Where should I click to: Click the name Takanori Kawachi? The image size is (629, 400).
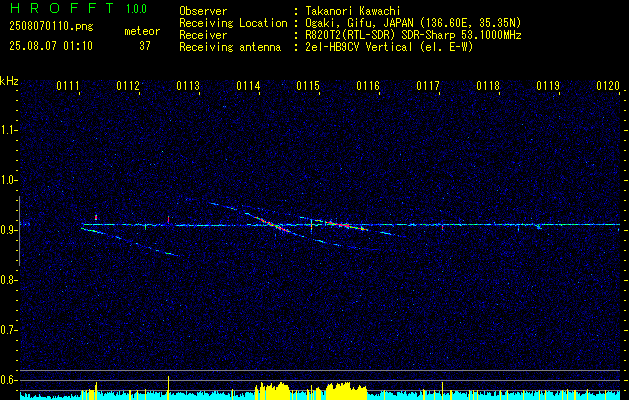tap(353, 11)
